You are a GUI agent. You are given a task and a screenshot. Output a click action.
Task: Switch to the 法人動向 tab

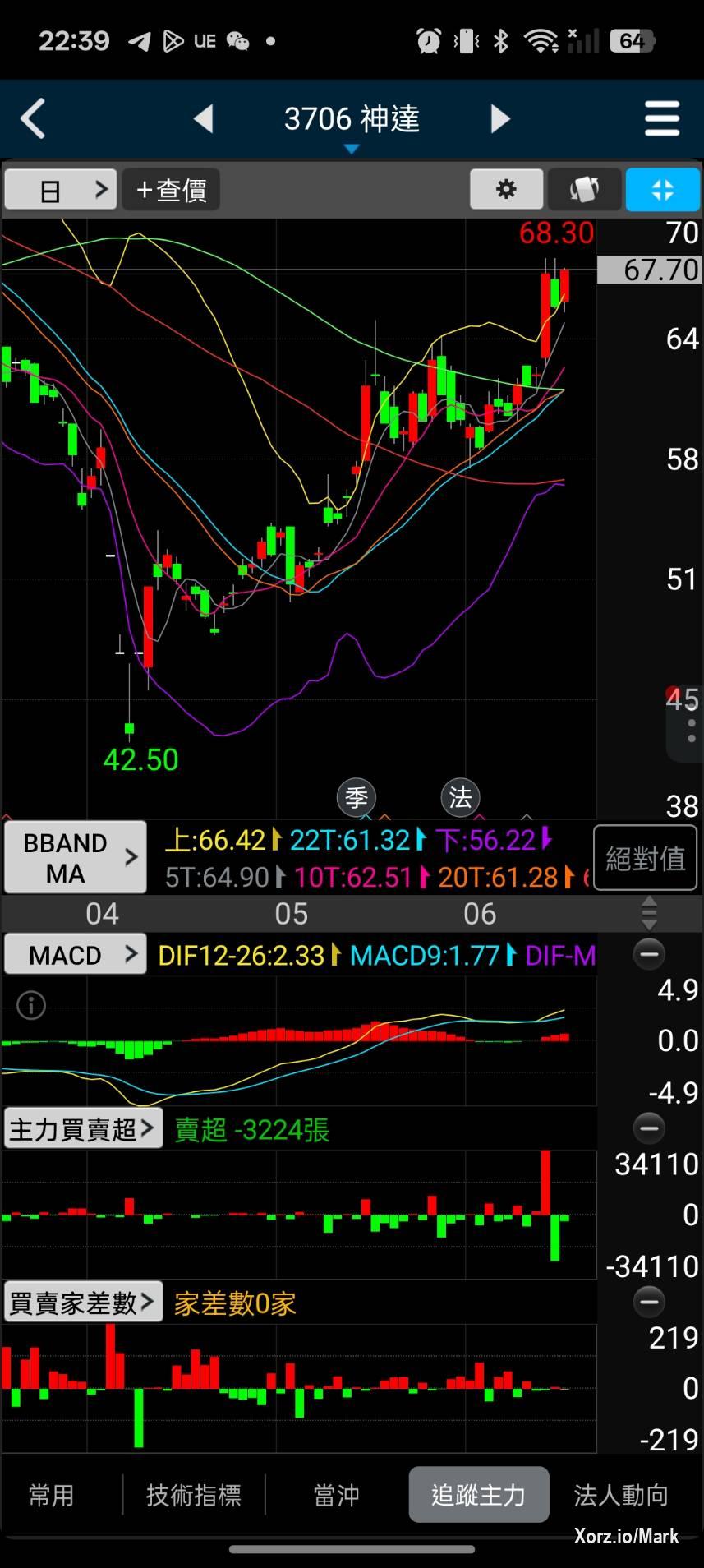click(620, 1495)
